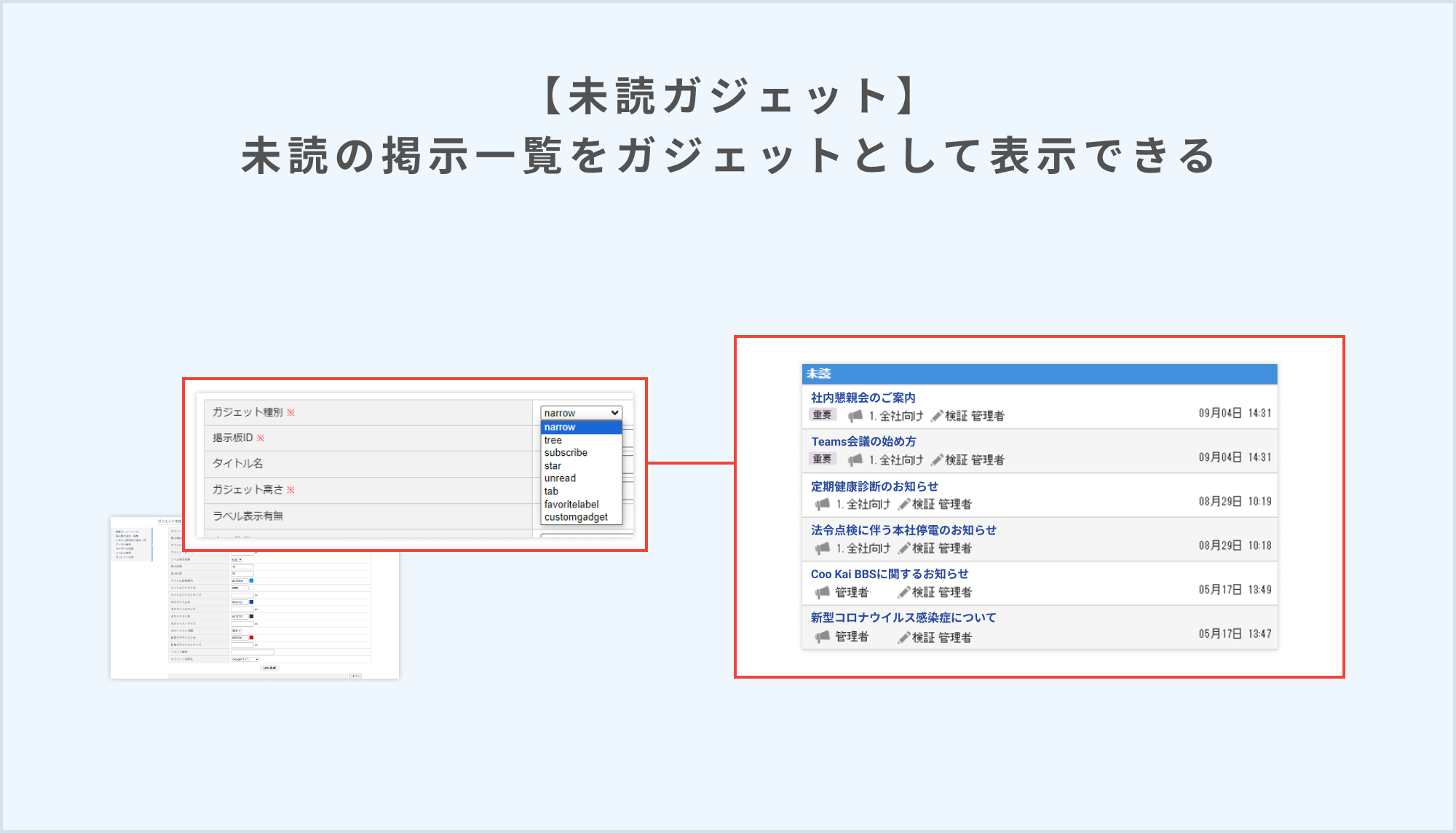Viewport: 1456px width, 833px height.
Task: Open 法令点検に伴う本社停電のお知らせ link
Action: coord(903,530)
